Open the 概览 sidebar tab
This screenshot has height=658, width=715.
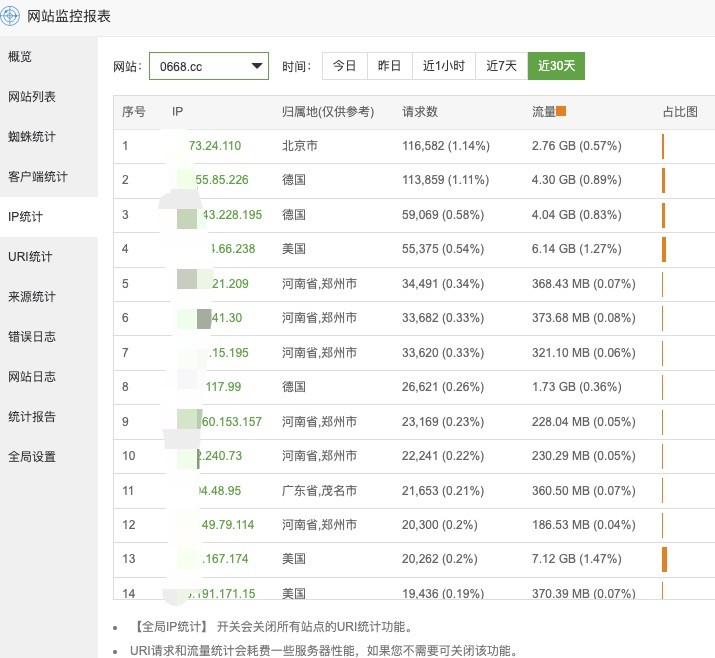tap(20, 56)
